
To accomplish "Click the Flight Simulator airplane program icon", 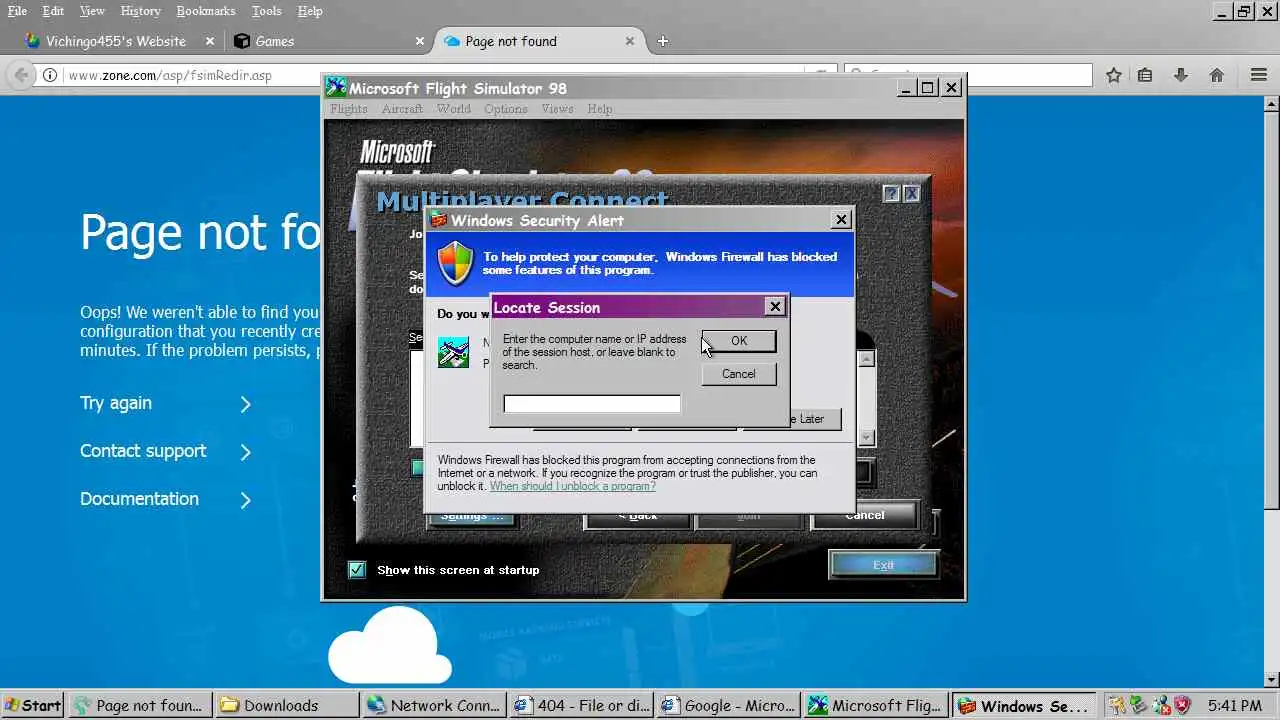I will click(x=453, y=352).
